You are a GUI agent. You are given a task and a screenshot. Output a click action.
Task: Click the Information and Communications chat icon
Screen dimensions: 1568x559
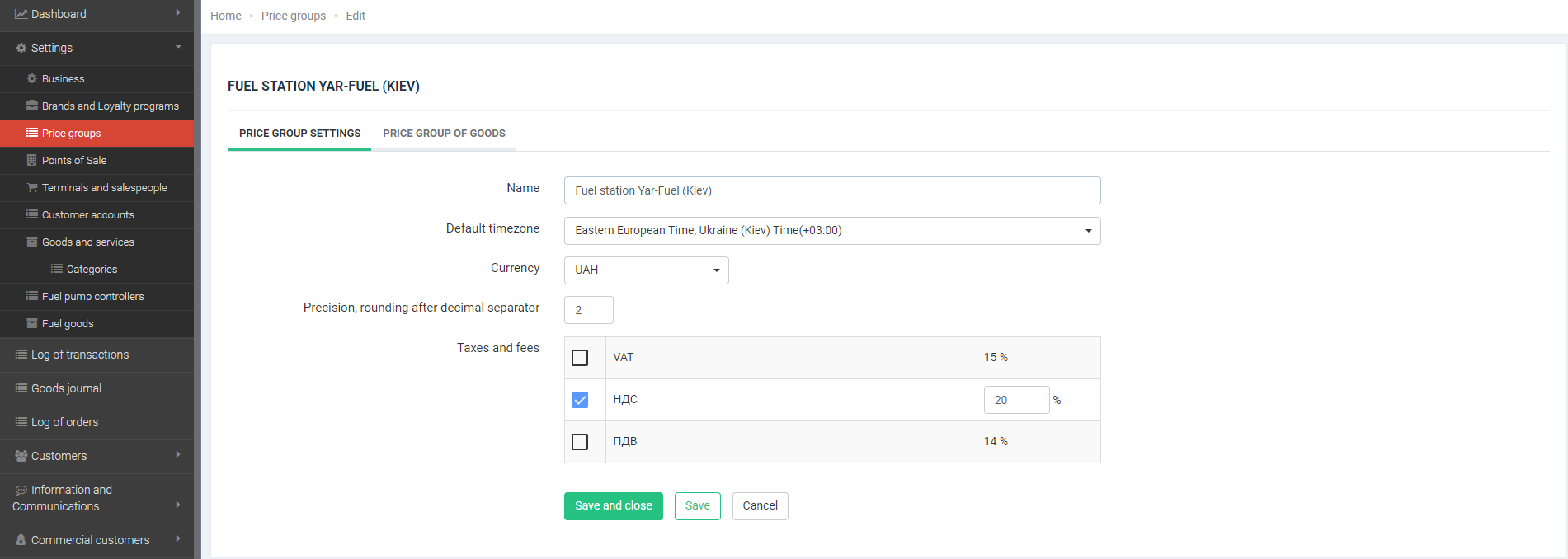click(x=21, y=490)
